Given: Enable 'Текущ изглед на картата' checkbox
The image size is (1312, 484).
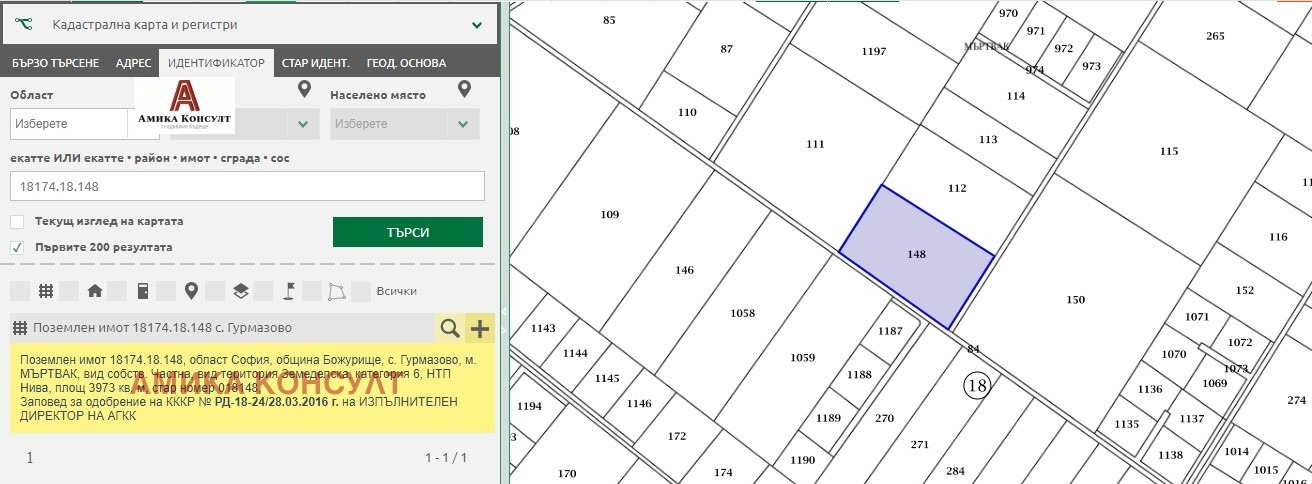Looking at the screenshot, I should coord(17,221).
